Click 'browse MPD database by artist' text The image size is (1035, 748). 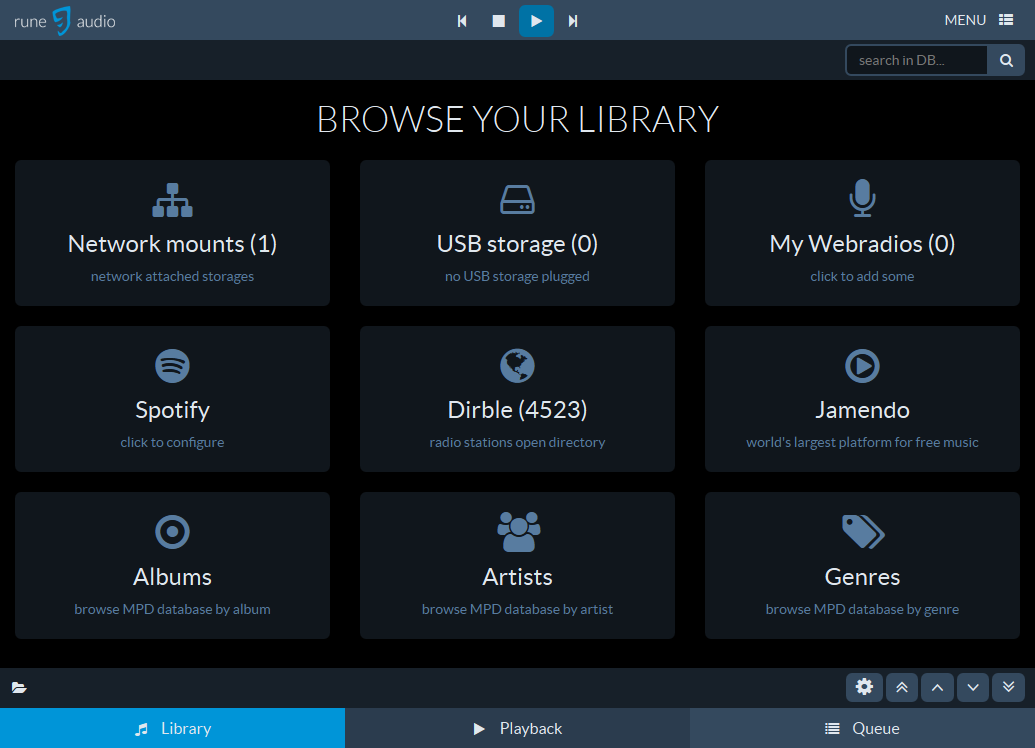click(518, 609)
